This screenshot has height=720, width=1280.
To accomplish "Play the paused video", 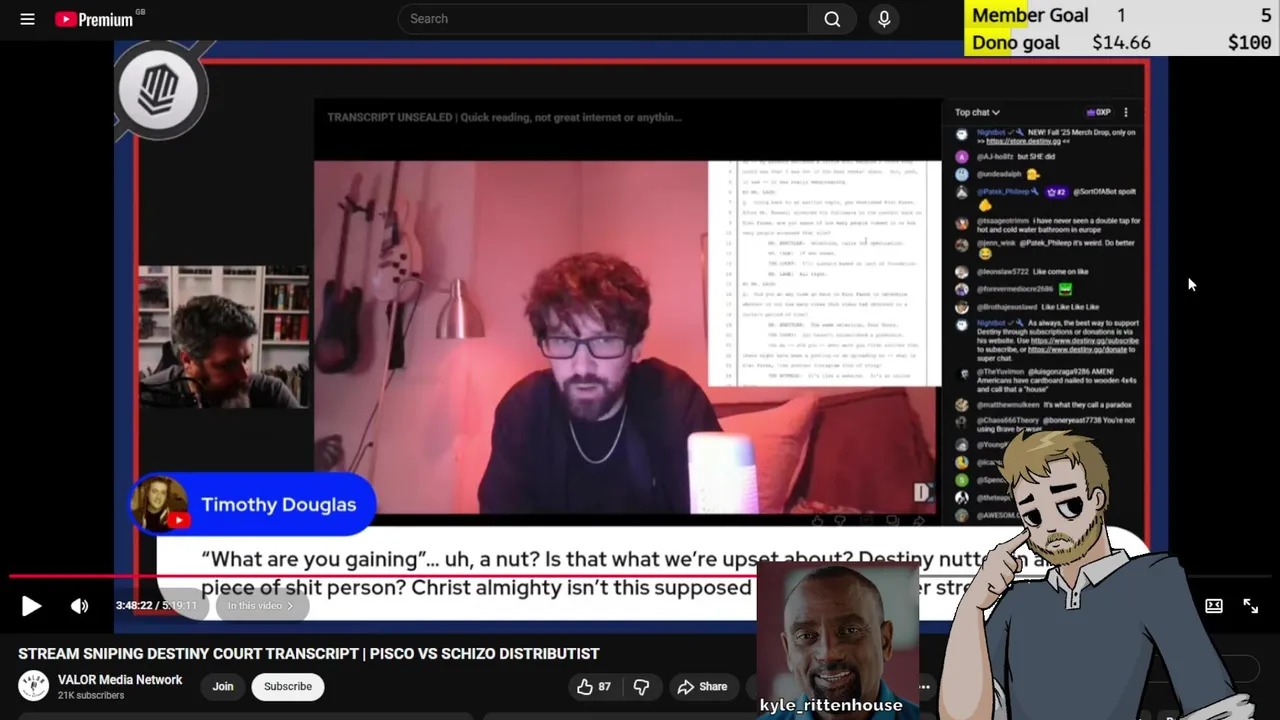I will [31, 606].
